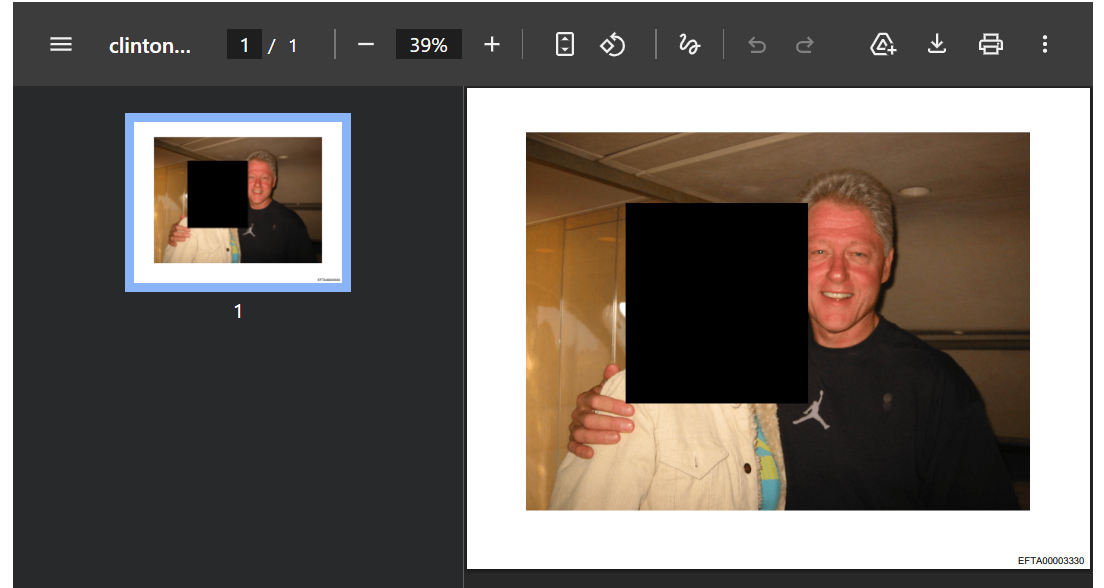The image size is (1104, 588).
Task: Click the EFTA00003330 document ID text
Action: click(x=1050, y=561)
